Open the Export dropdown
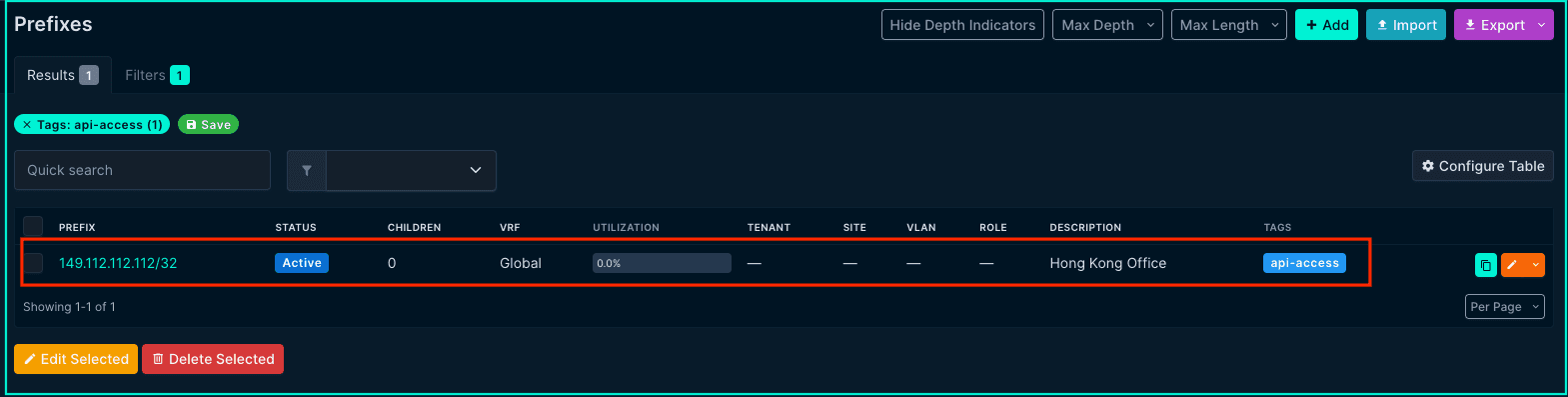Screen dimensions: 1568x397 click(1504, 25)
